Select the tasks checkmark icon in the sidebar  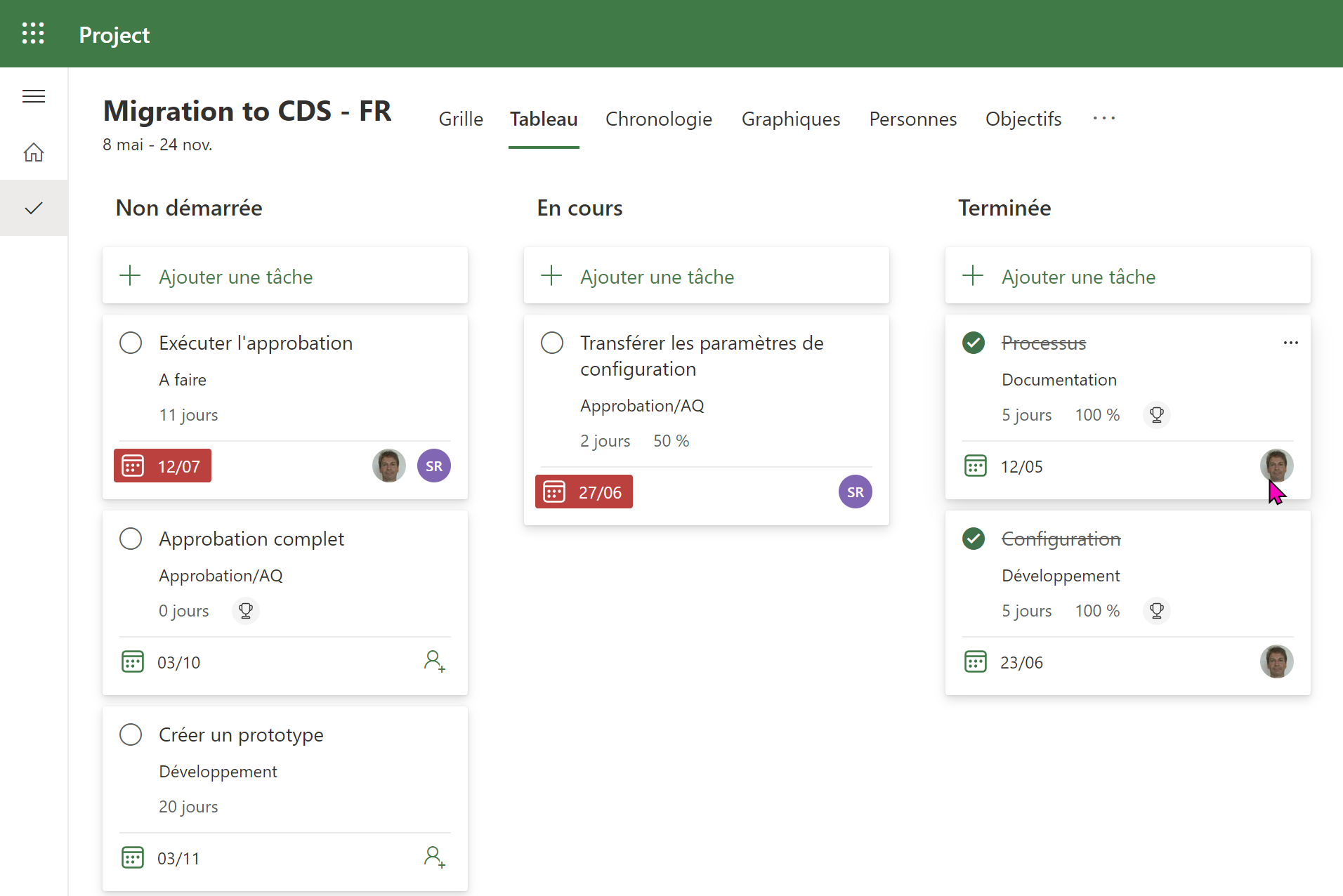pyautogui.click(x=33, y=207)
